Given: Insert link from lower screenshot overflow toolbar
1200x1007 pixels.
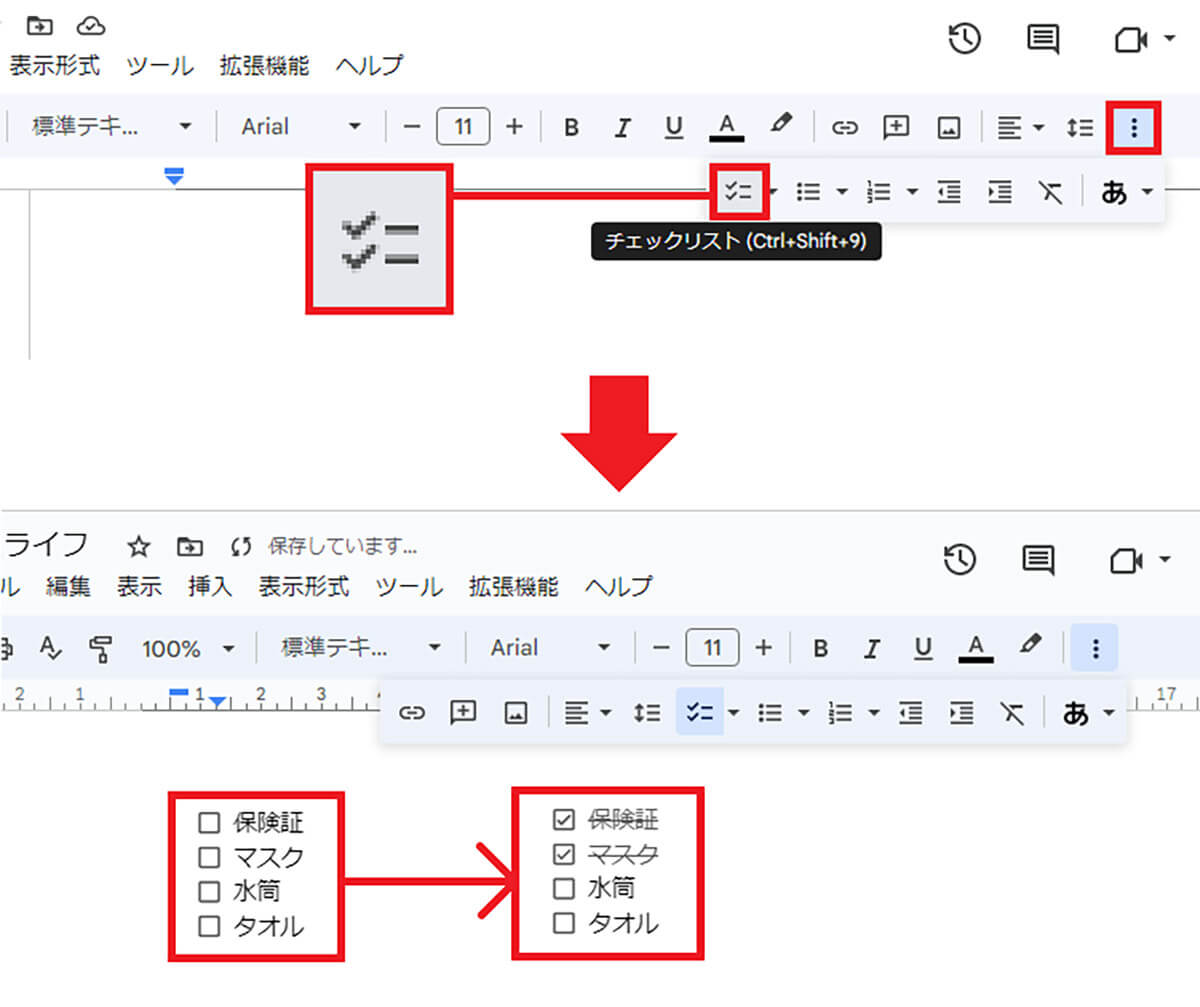Looking at the screenshot, I should 412,712.
